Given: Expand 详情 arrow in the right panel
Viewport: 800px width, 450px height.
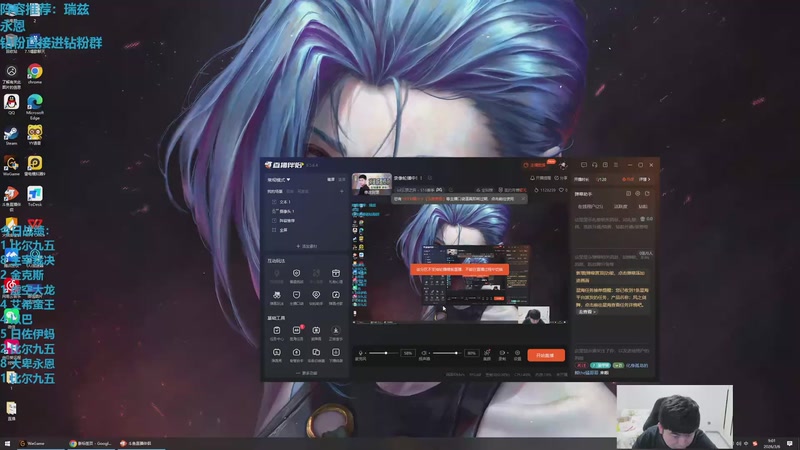Looking at the screenshot, I should click(x=644, y=180).
